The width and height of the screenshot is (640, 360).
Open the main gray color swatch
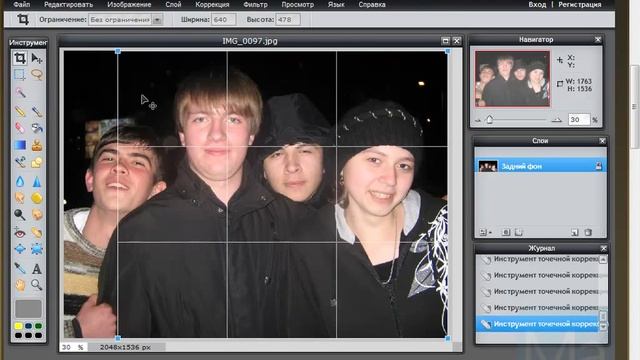28,309
